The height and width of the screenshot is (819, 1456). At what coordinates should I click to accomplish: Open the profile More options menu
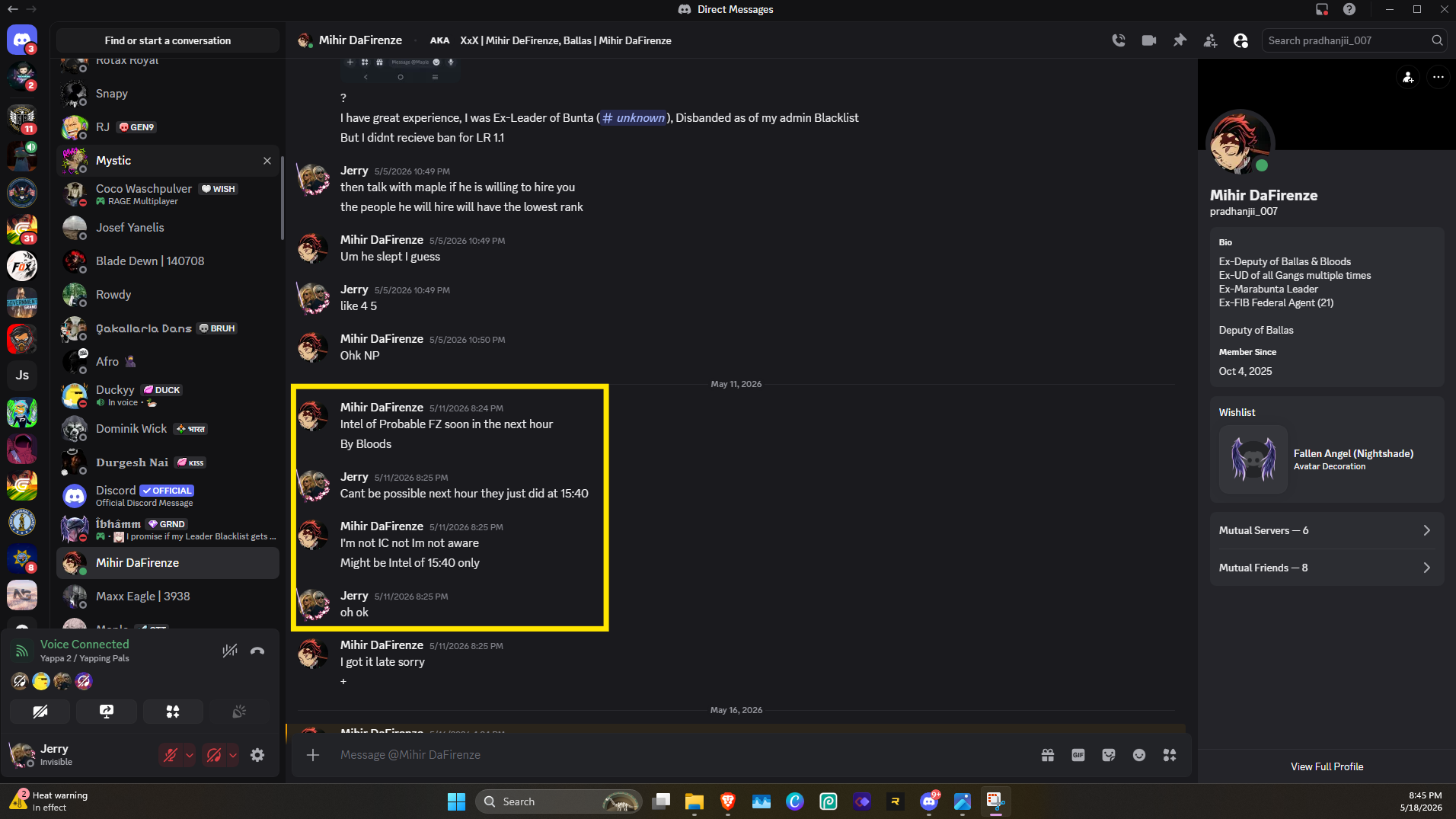click(x=1438, y=77)
